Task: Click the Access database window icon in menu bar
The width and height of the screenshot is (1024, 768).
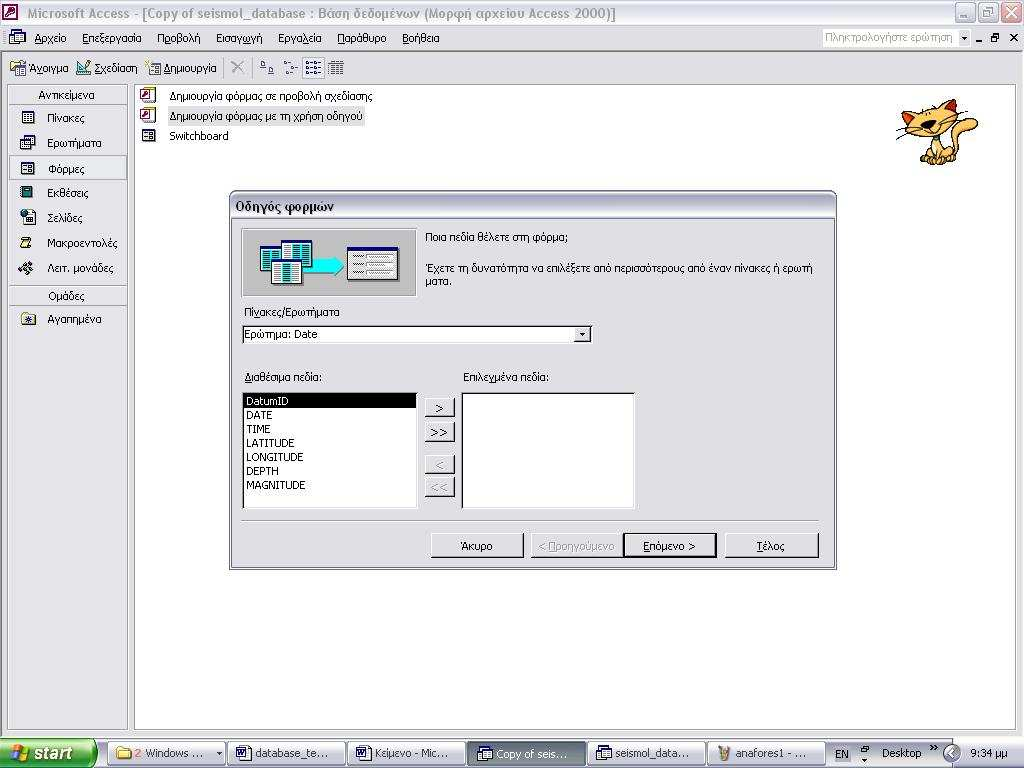Action: pyautogui.click(x=17, y=37)
